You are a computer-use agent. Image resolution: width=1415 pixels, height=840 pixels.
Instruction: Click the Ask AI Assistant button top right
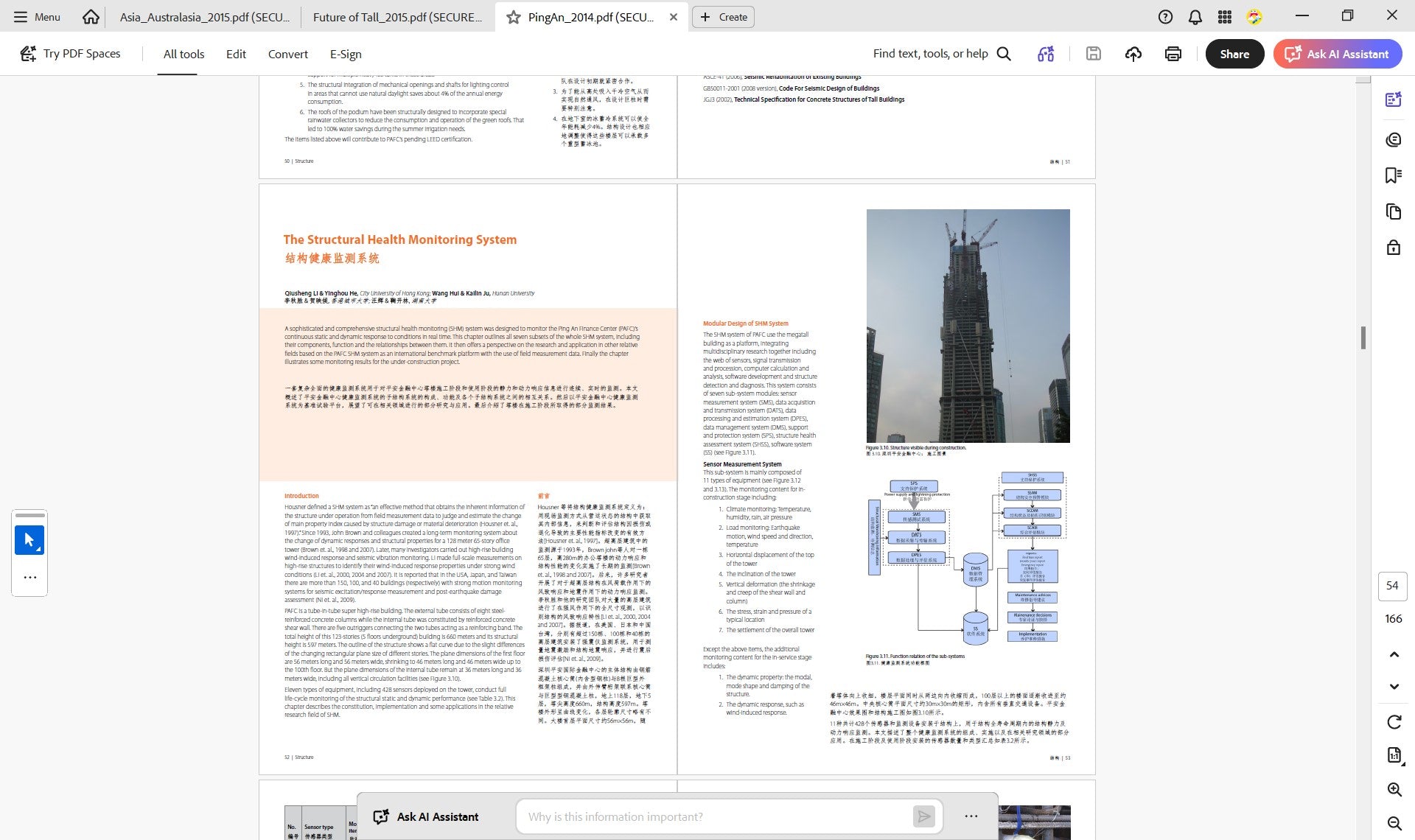[1337, 54]
